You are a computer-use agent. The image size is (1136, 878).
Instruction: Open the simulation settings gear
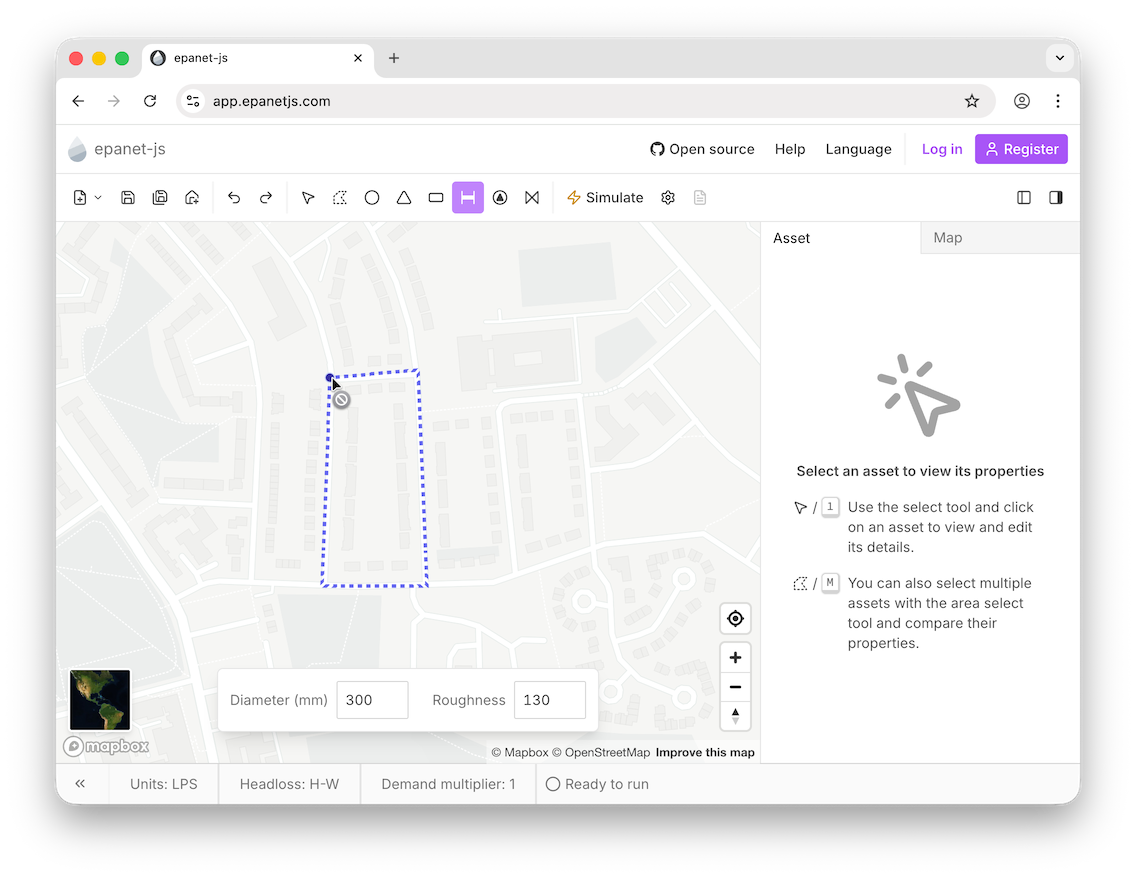[667, 197]
